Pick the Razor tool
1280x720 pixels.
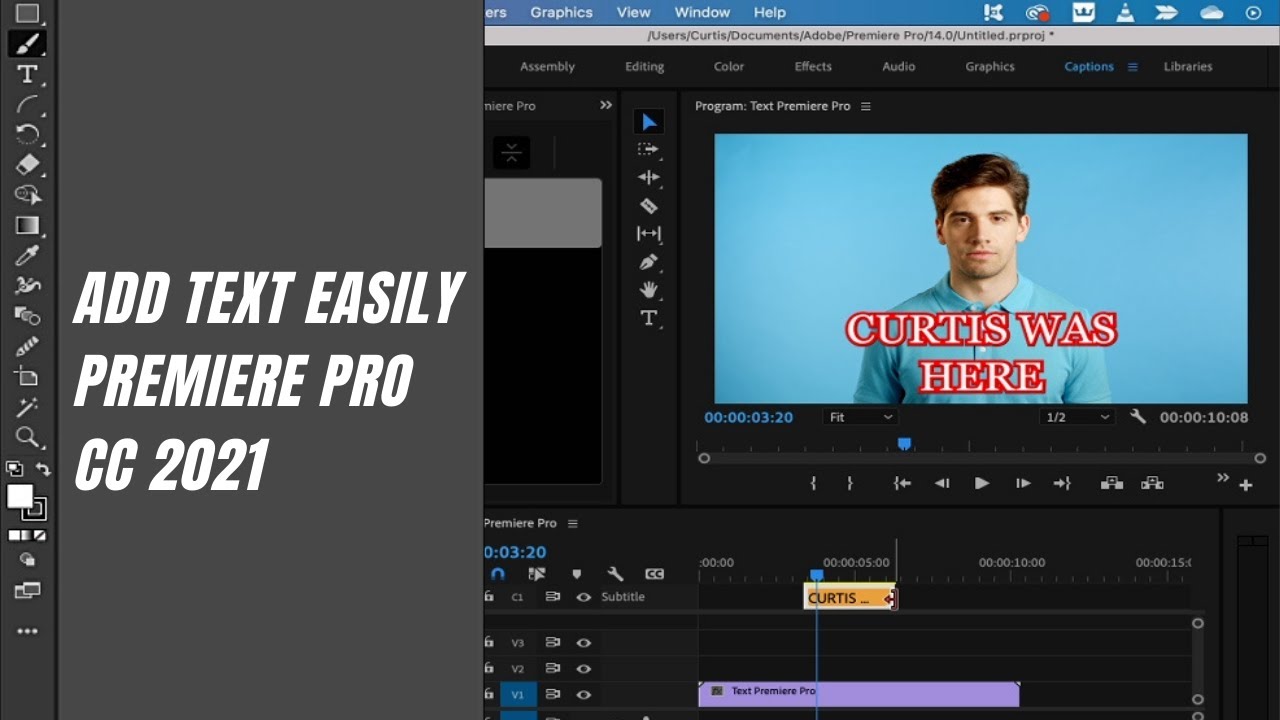click(x=649, y=206)
